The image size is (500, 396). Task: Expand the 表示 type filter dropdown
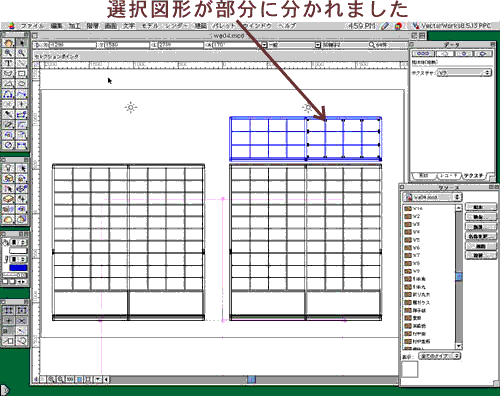pyautogui.click(x=439, y=356)
